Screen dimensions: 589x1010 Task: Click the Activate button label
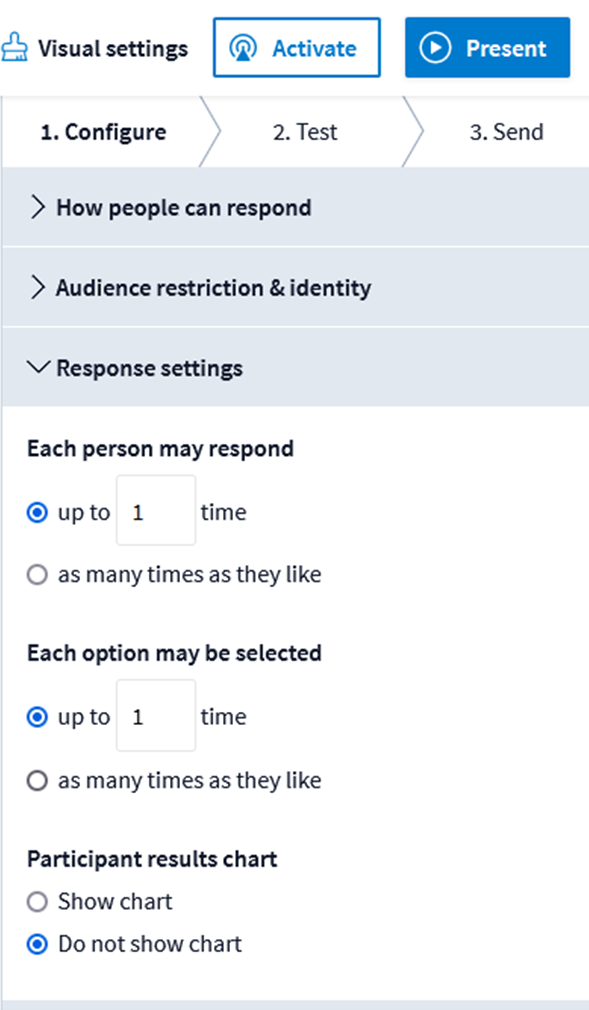(314, 48)
